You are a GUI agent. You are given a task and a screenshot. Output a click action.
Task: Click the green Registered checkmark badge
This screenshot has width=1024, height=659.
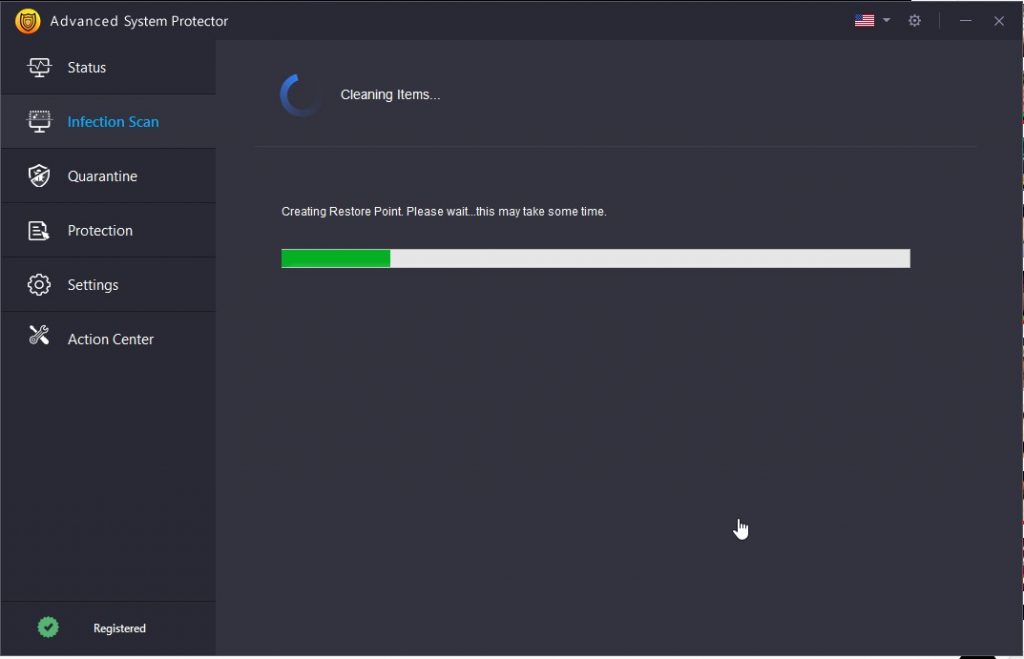pos(47,626)
